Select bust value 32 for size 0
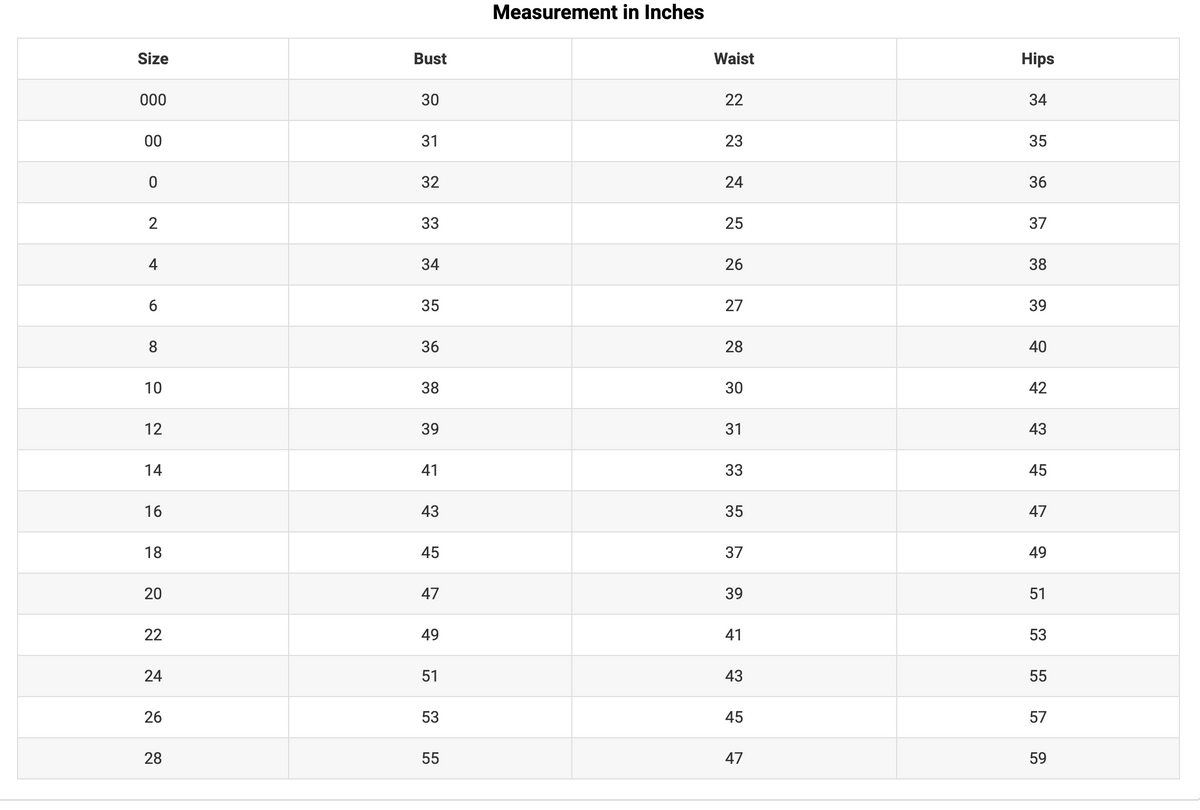Viewport: 1200px width, 810px height. [x=430, y=182]
